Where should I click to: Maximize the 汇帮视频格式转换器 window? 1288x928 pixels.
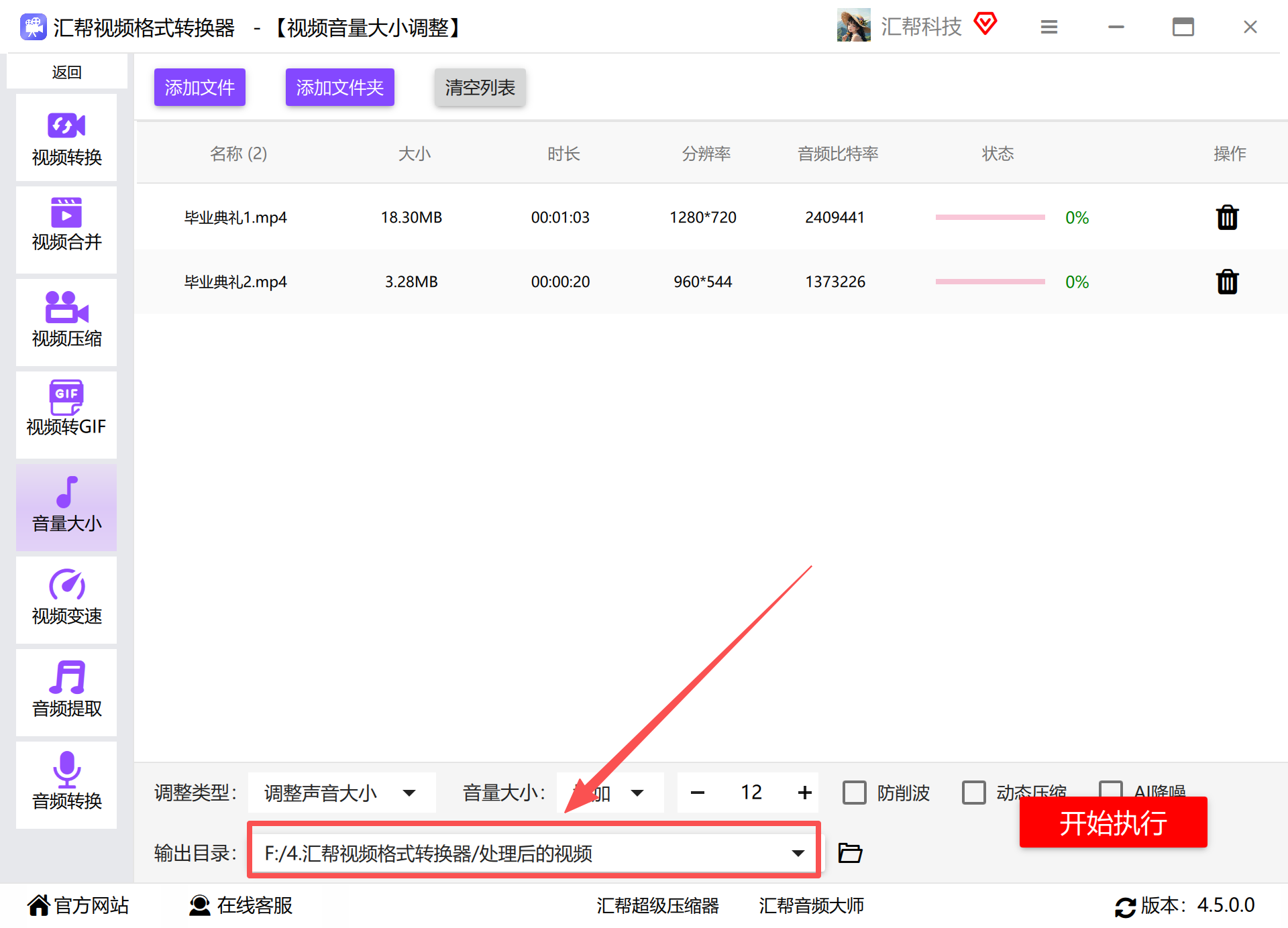click(x=1183, y=27)
